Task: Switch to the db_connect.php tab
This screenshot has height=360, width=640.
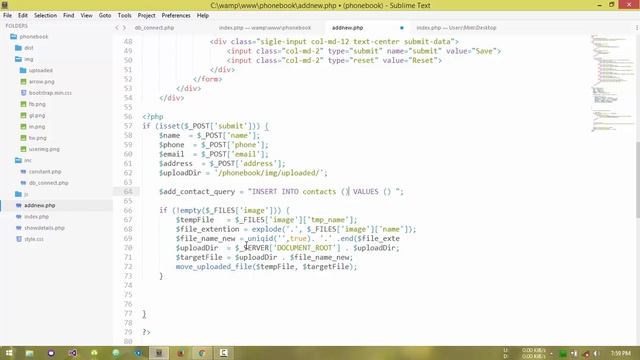Action: pyautogui.click(x=154, y=28)
